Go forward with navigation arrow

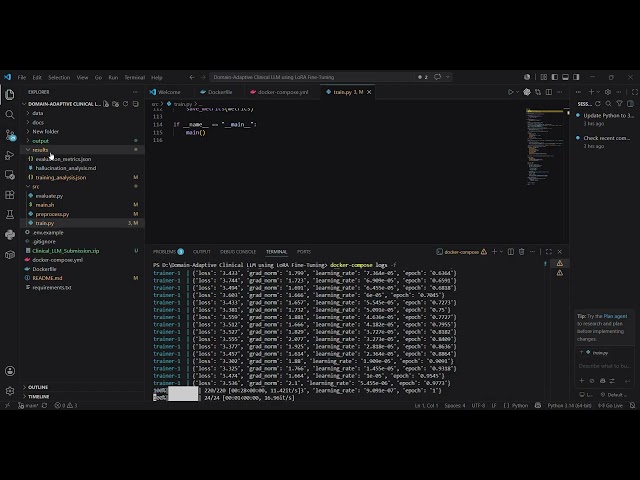coord(203,77)
